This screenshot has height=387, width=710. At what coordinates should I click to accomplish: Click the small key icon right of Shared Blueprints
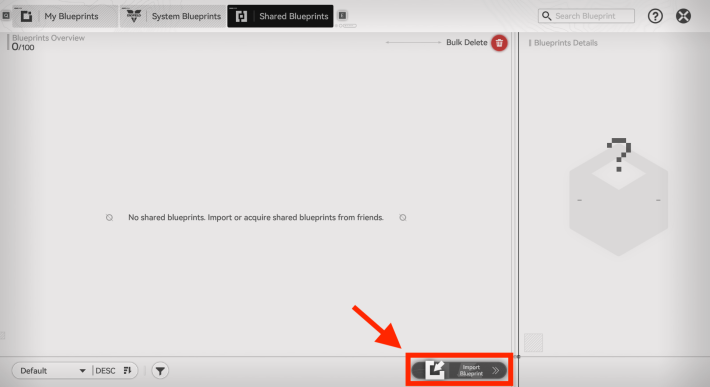coord(342,16)
